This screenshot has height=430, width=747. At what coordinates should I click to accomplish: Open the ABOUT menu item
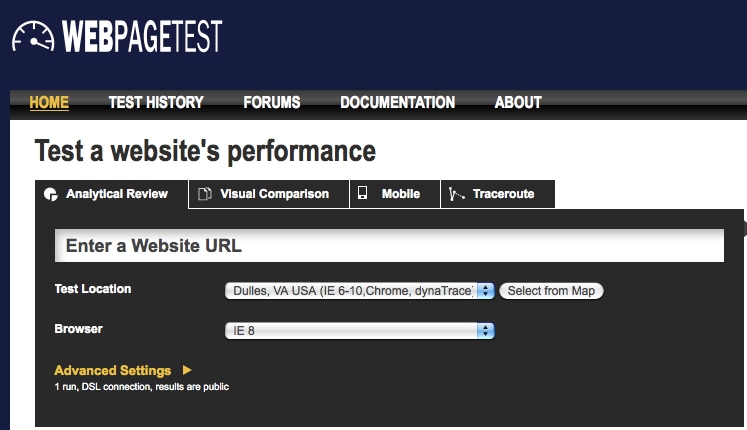[x=518, y=102]
